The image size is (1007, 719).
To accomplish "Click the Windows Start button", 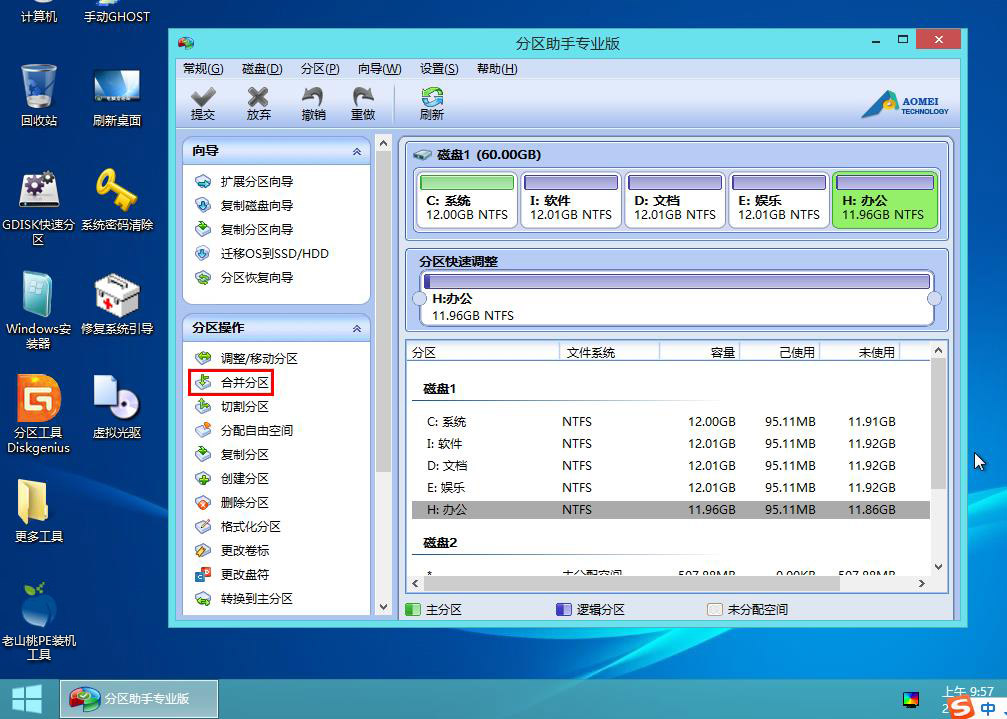I will [27, 699].
